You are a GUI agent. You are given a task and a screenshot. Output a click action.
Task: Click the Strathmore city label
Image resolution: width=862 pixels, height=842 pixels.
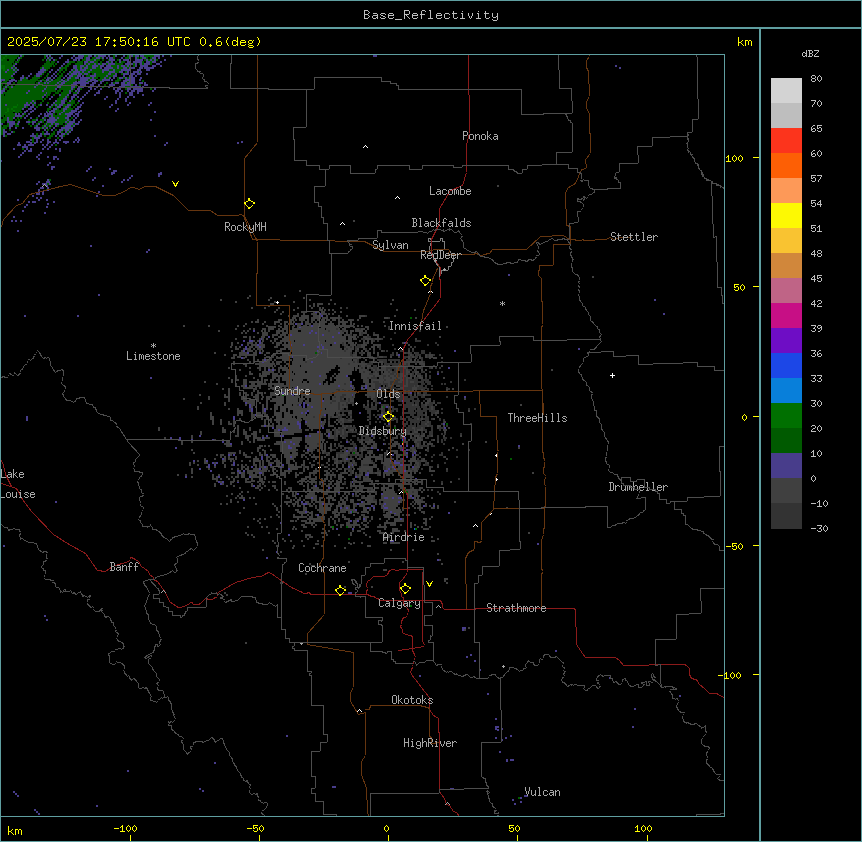pyautogui.click(x=516, y=608)
